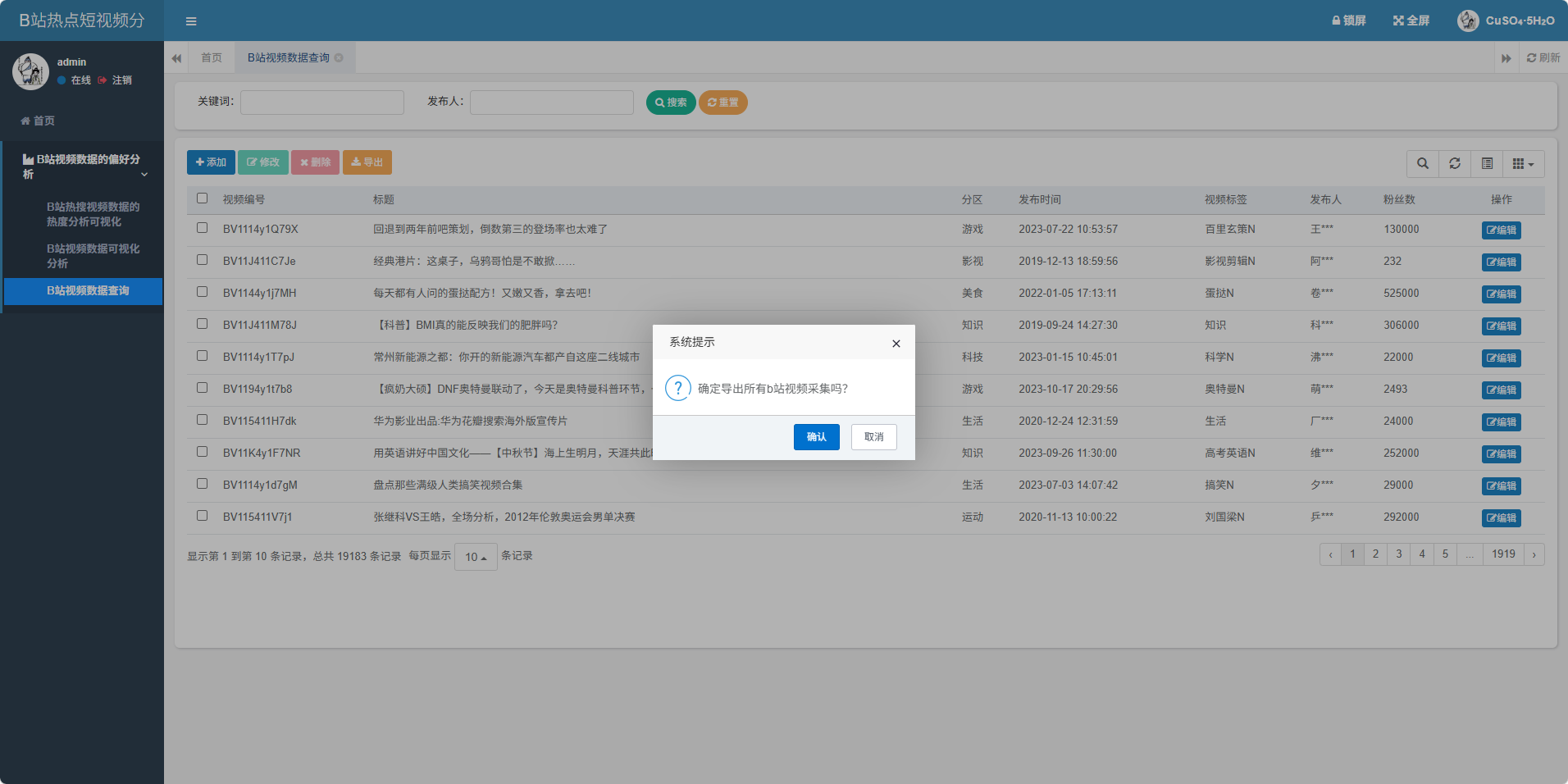1568x784 pixels.
Task: Select checkbox for video BV115411V7j1
Action: [203, 516]
